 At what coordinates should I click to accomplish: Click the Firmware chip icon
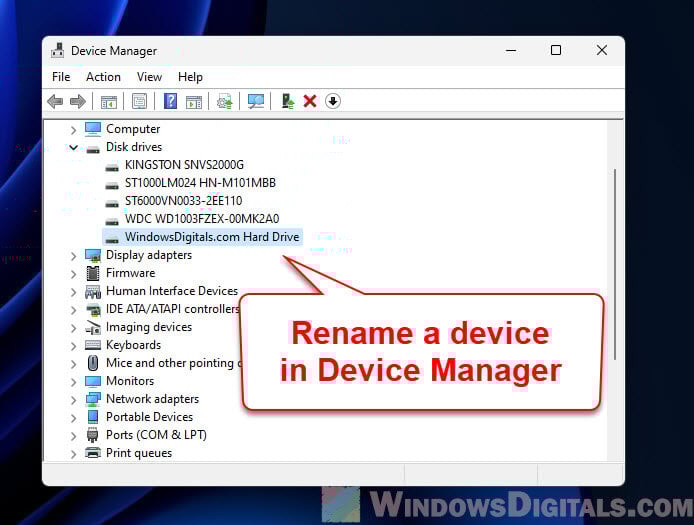(x=93, y=273)
